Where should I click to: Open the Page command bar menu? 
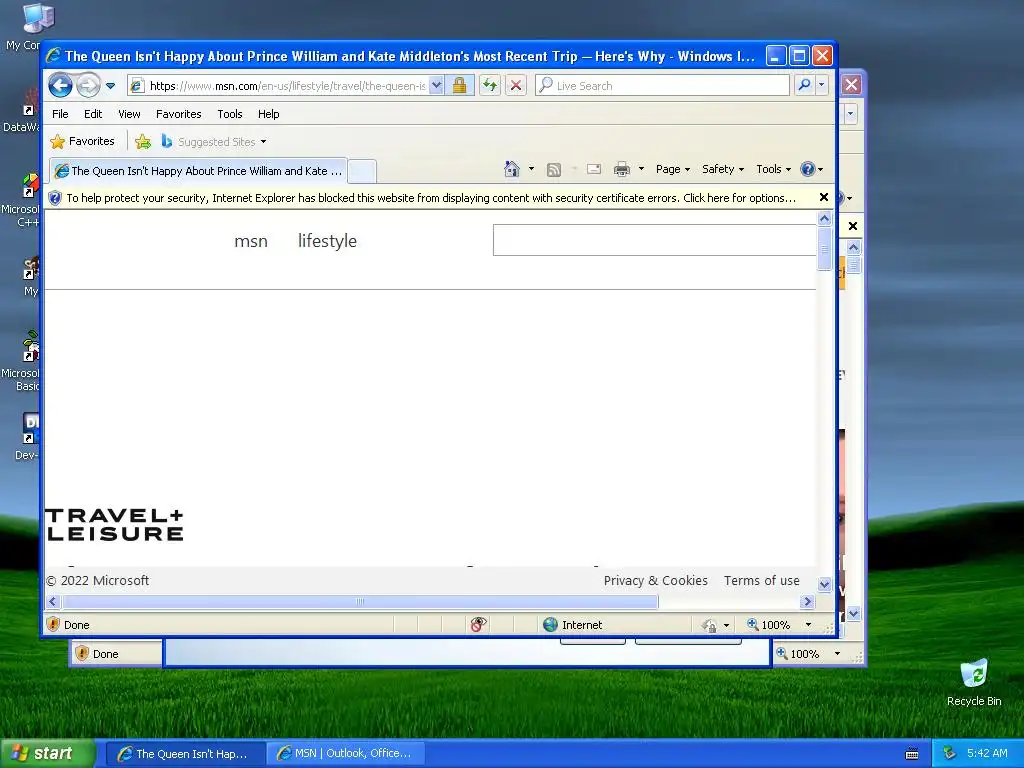click(x=673, y=169)
